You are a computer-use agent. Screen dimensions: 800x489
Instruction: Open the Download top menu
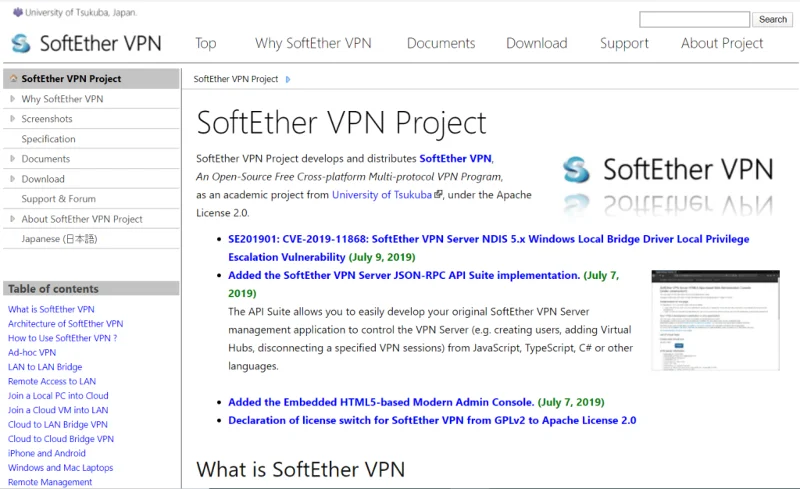537,43
